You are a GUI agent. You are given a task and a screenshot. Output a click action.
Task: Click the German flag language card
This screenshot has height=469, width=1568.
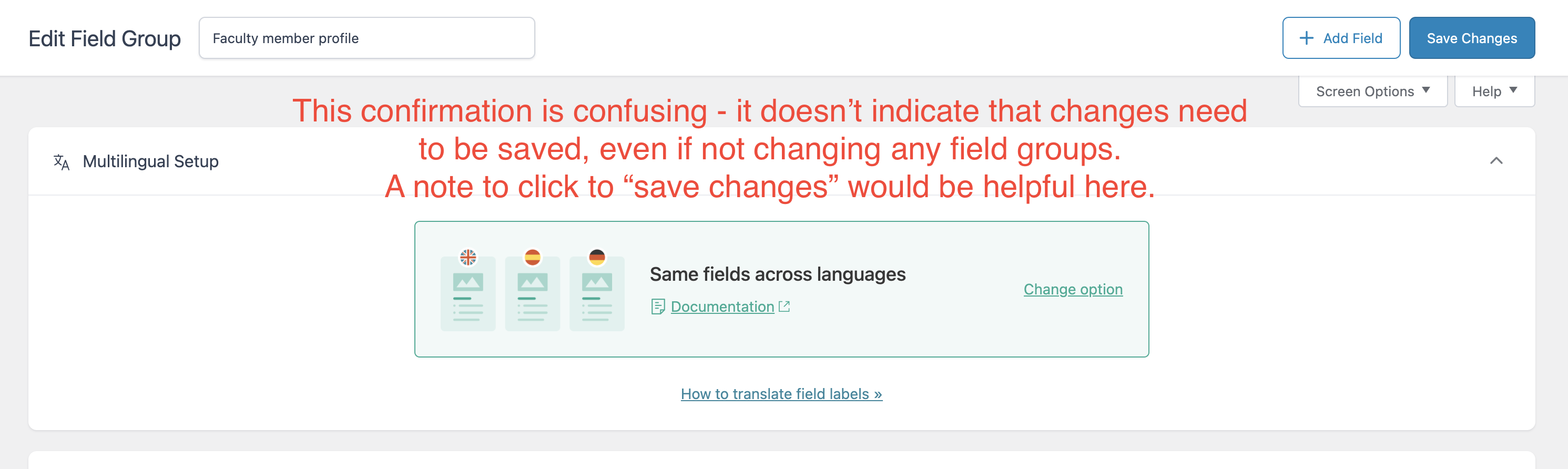(x=596, y=290)
